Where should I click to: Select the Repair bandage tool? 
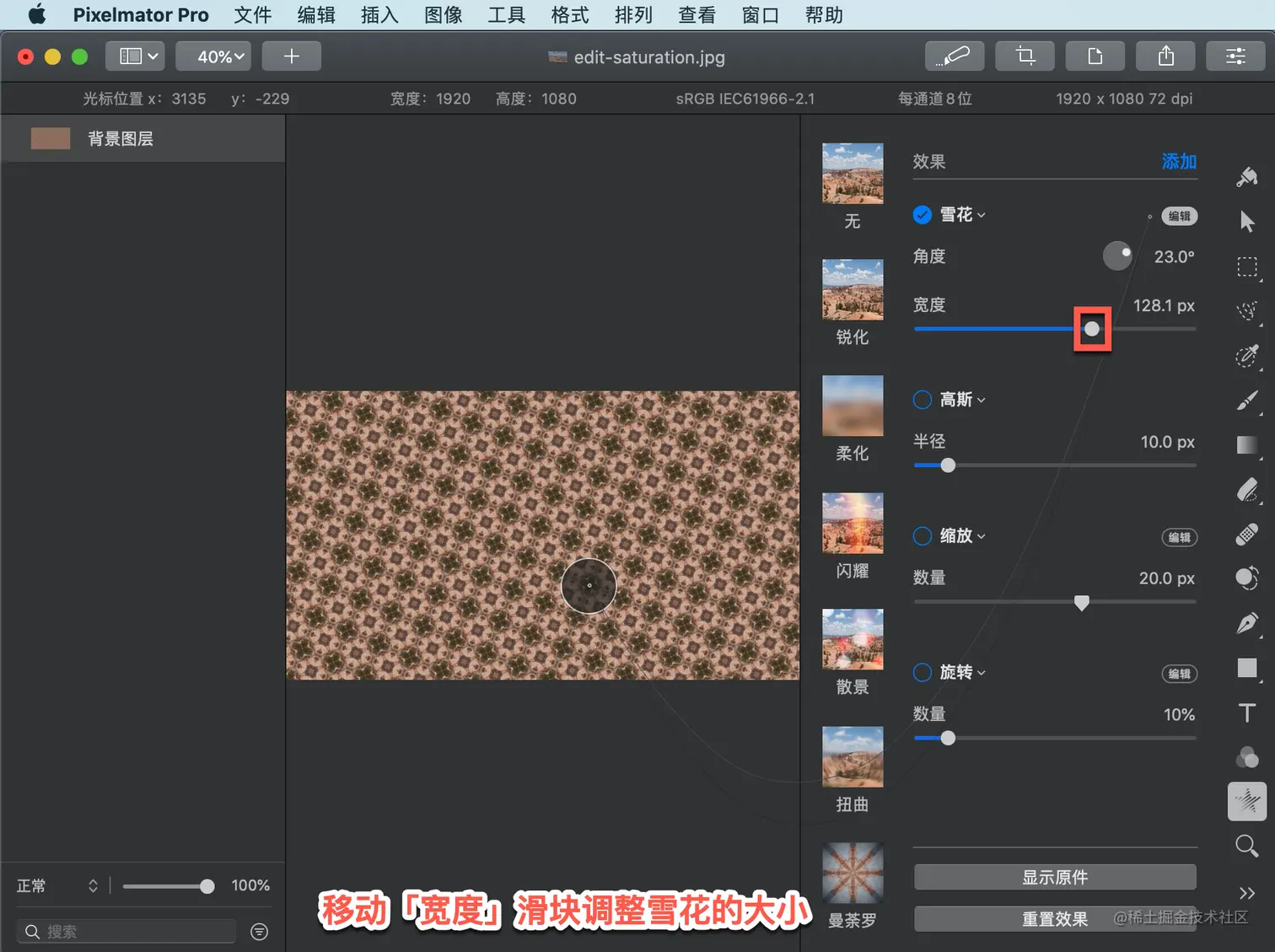click(x=1246, y=535)
